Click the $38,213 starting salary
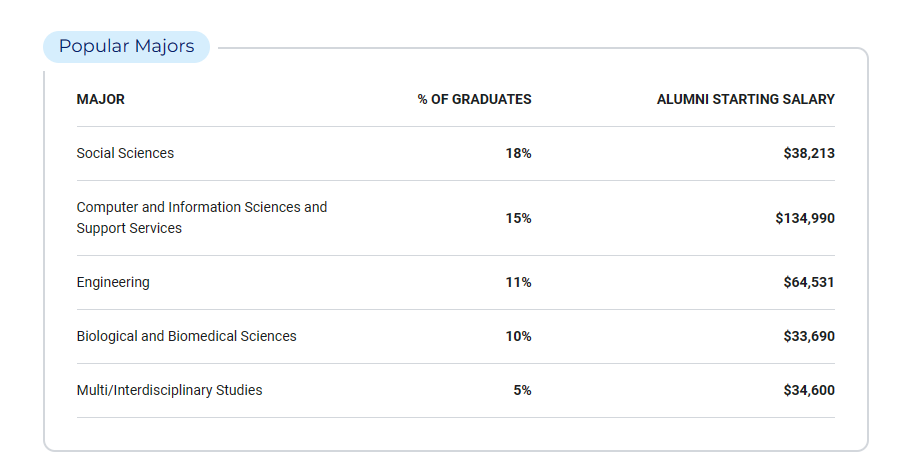The height and width of the screenshot is (458, 922). 809,153
